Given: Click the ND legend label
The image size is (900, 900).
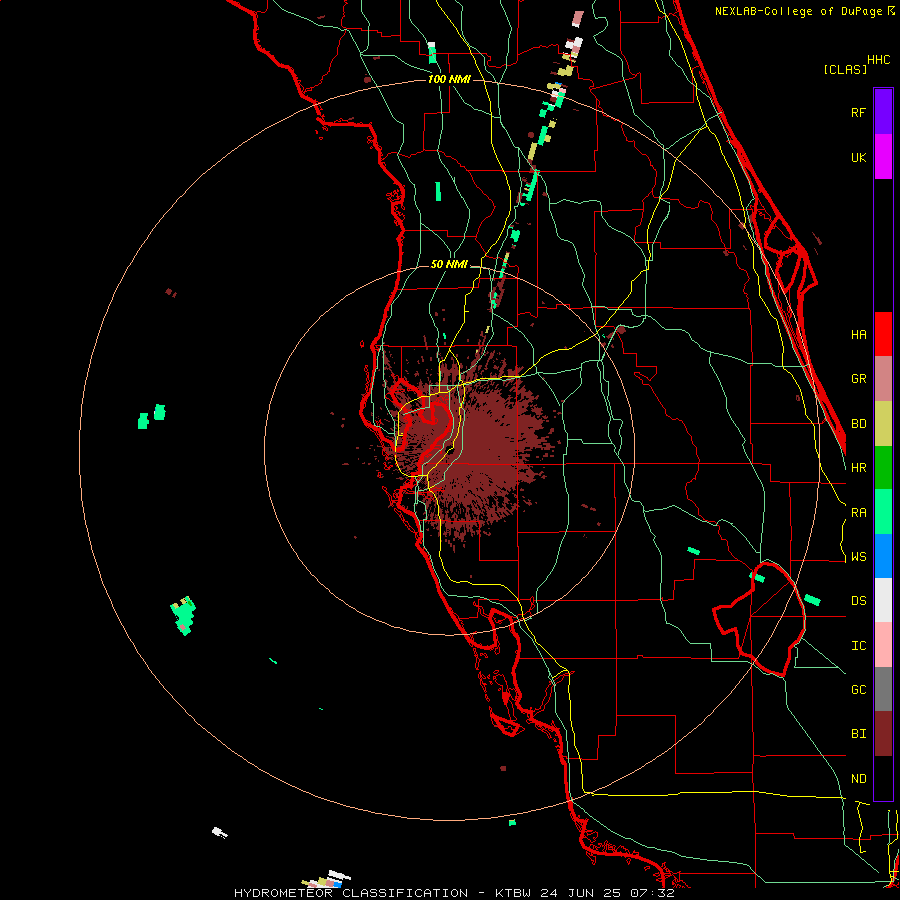Looking at the screenshot, I should (859, 778).
